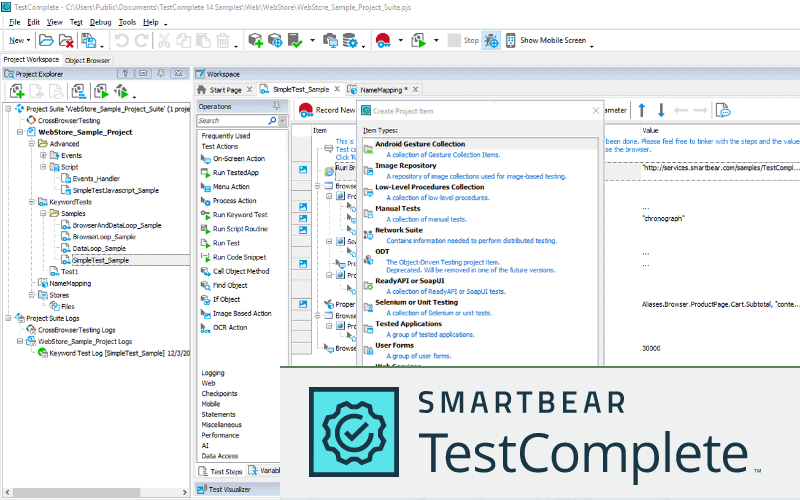Open dropdown arrow next to Run project icon
Image resolution: width=800 pixels, height=500 pixels.
coord(436,40)
